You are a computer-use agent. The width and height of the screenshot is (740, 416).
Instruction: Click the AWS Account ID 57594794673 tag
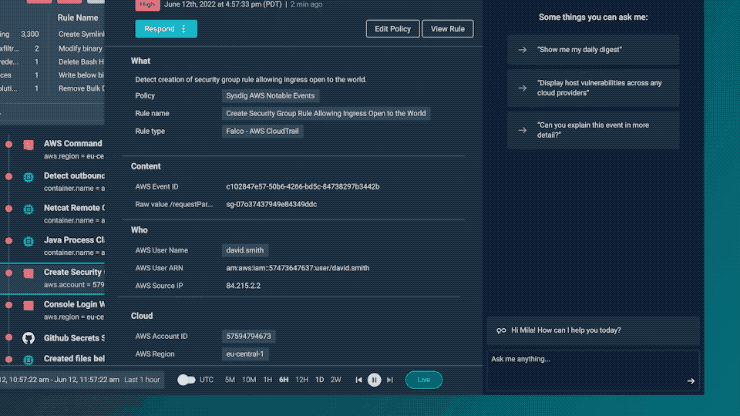(249, 336)
